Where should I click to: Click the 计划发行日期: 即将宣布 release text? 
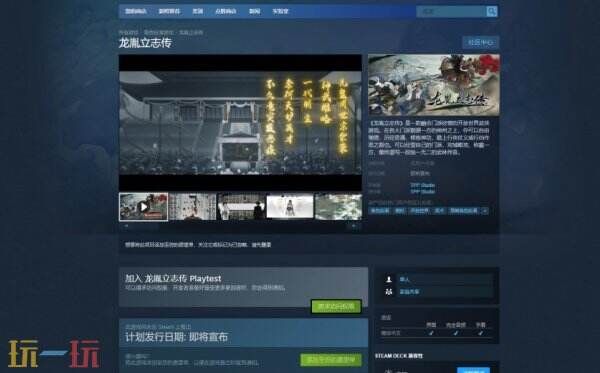point(176,337)
